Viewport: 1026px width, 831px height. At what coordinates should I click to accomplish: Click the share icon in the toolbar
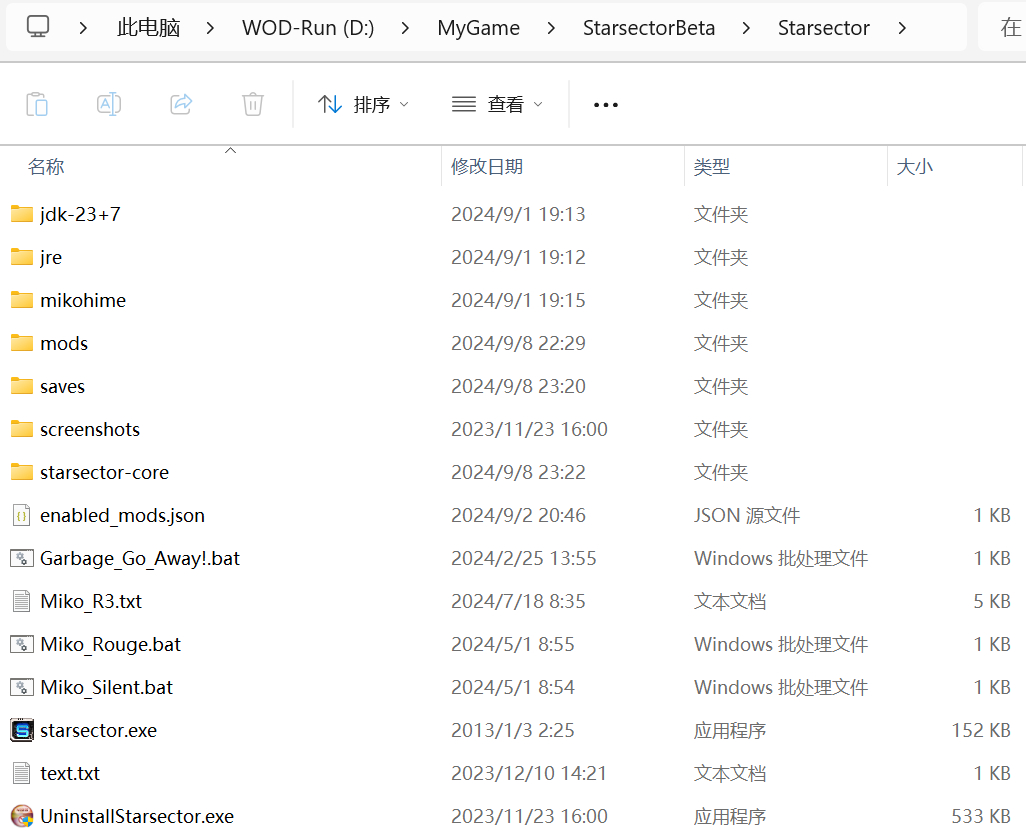click(181, 103)
